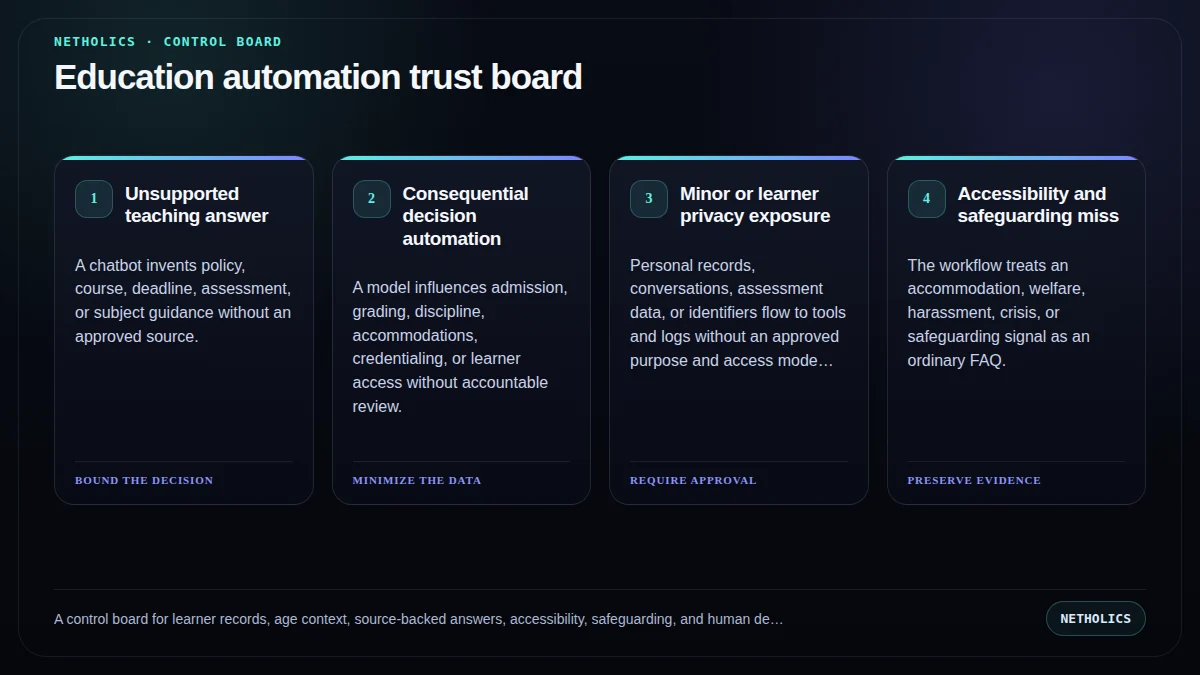Click the footer text 'A control board for learner records'
Image resolution: width=1200 pixels, height=675 pixels.
click(419, 619)
